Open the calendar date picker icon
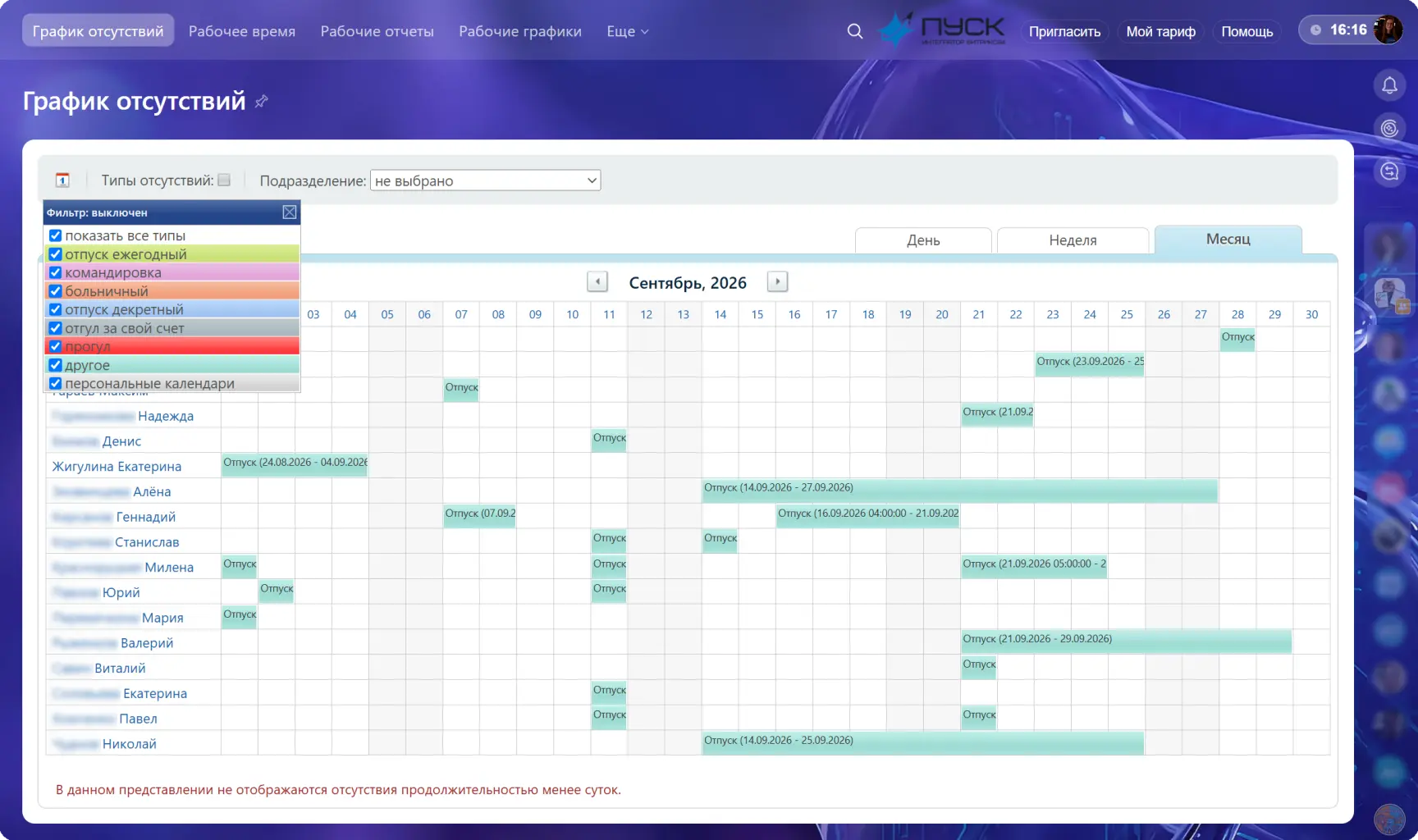1418x840 pixels. (x=62, y=180)
